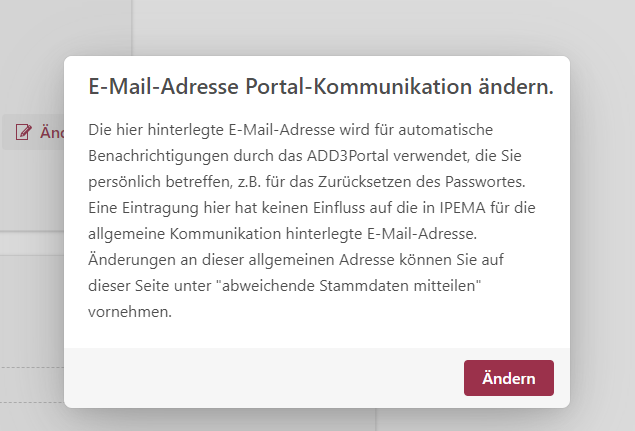Click the dialog title E-Mail-Adresse Portal-Kommunikation ändern

click(321, 87)
